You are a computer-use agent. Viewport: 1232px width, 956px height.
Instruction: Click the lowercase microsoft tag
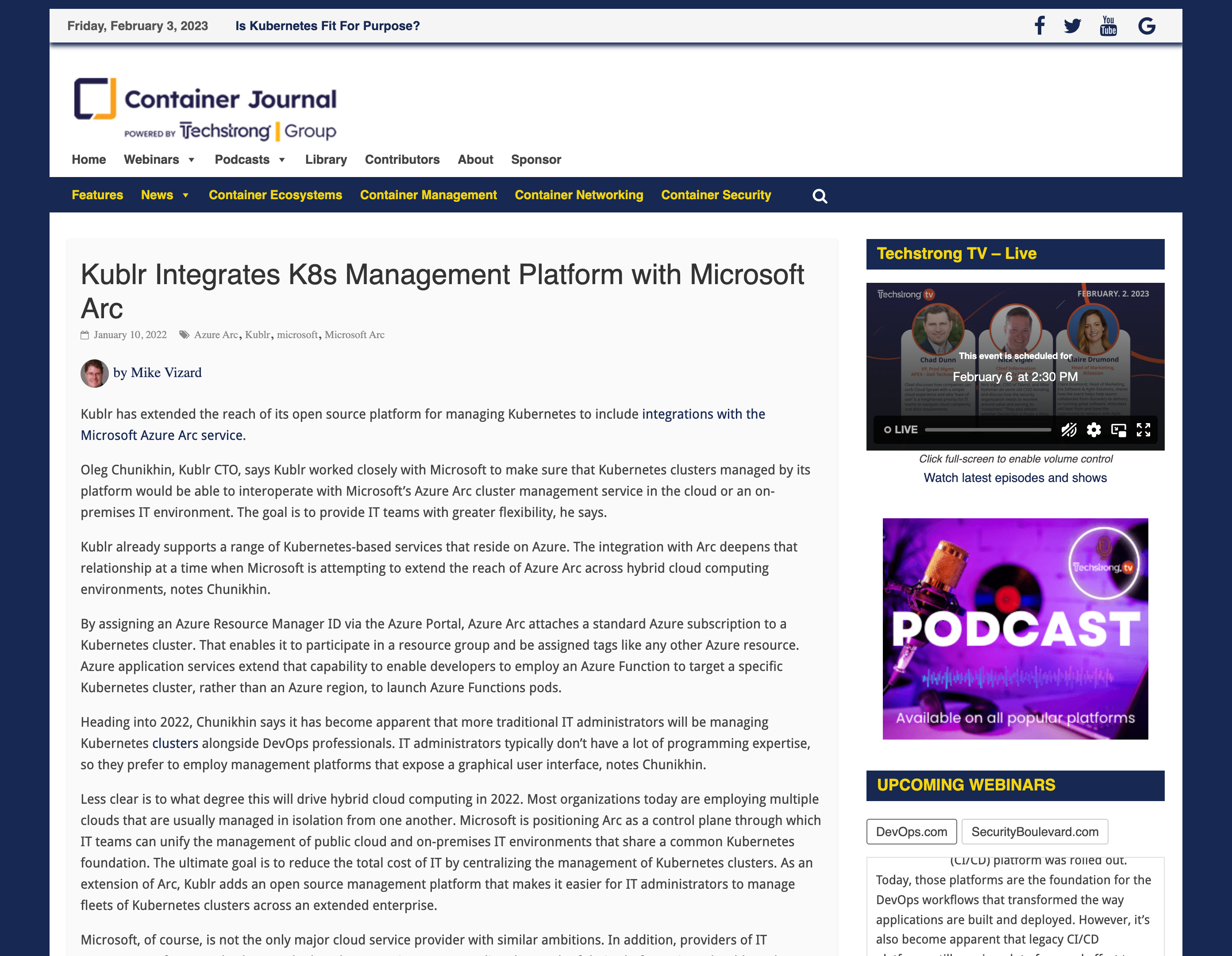pyautogui.click(x=297, y=335)
